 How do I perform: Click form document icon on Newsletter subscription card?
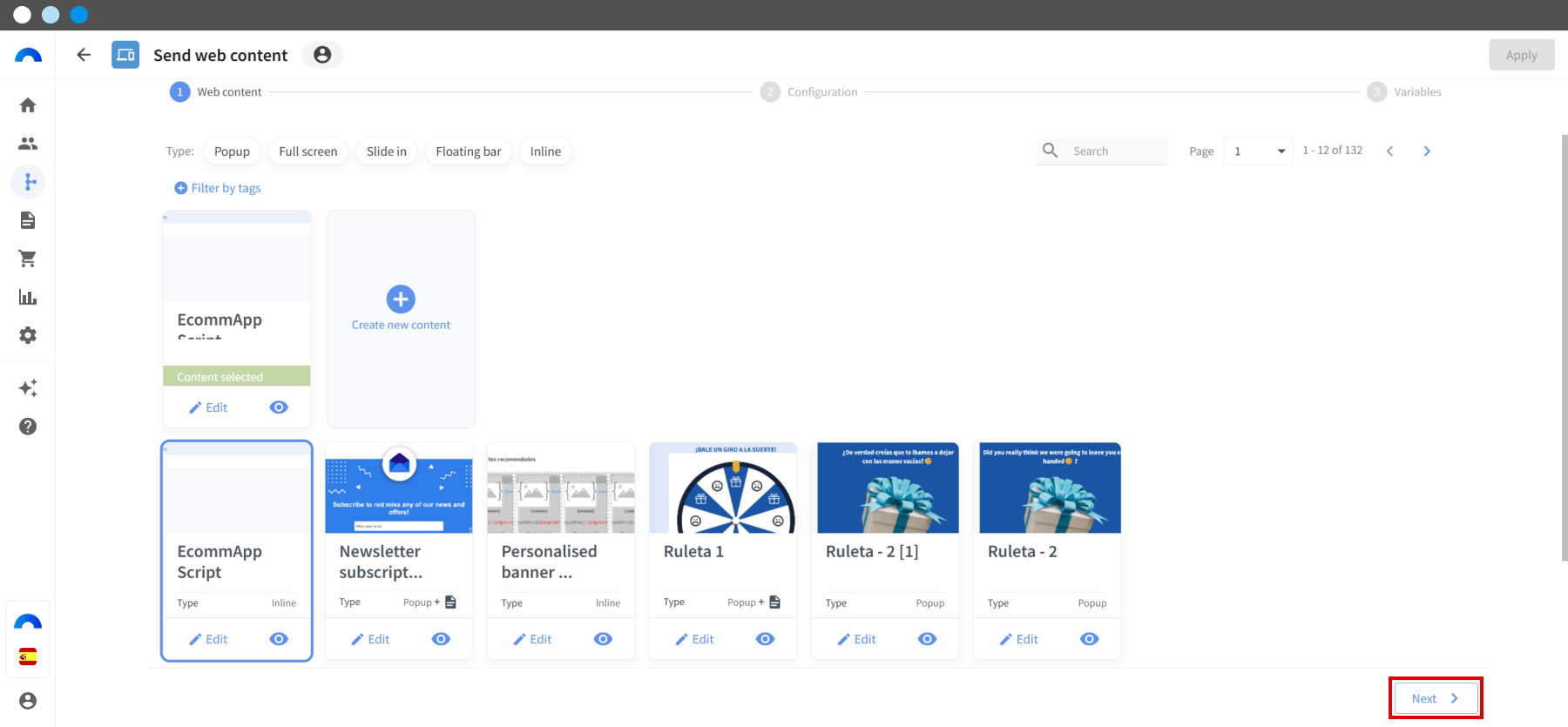[451, 602]
